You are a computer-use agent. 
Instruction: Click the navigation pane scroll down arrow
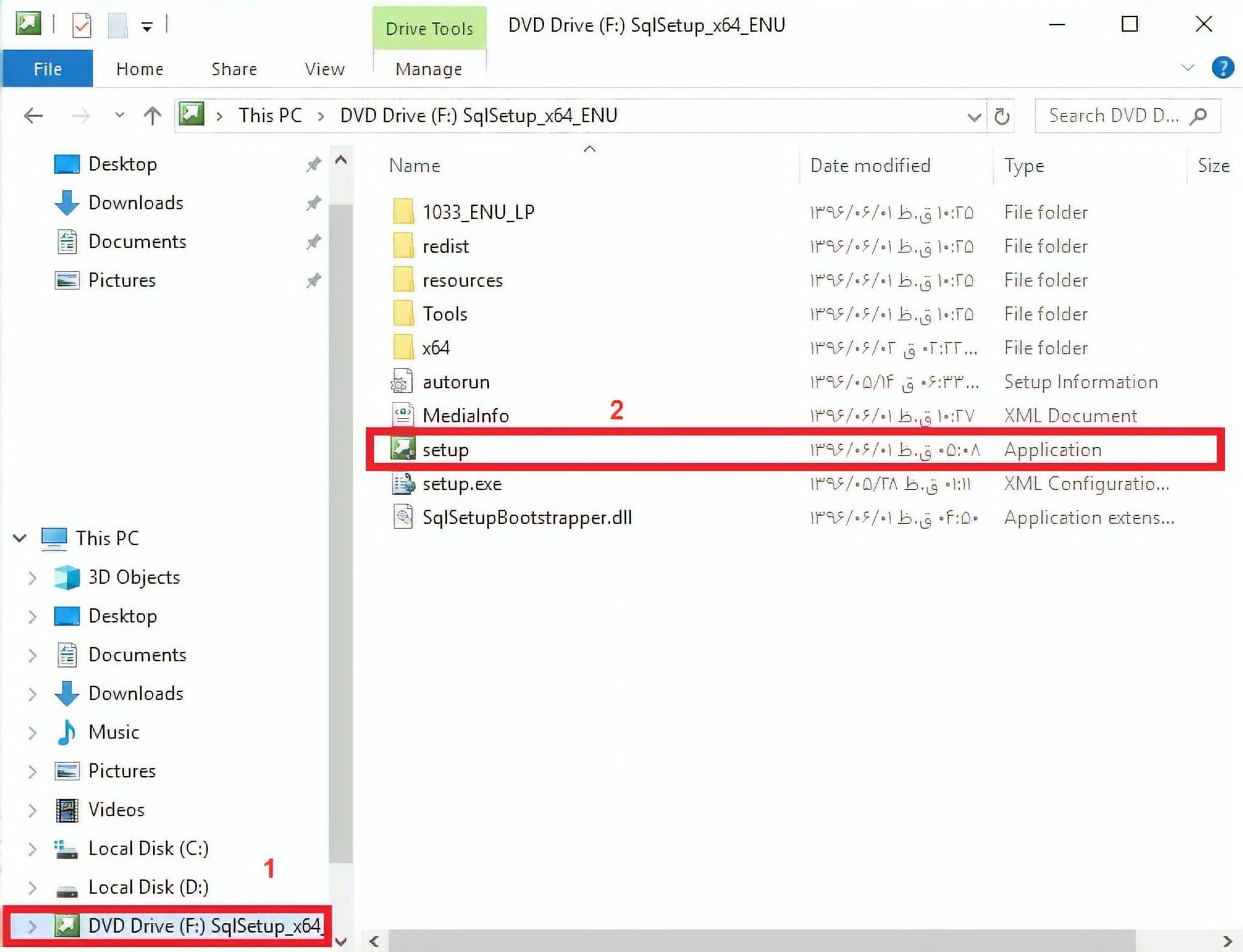(341, 941)
